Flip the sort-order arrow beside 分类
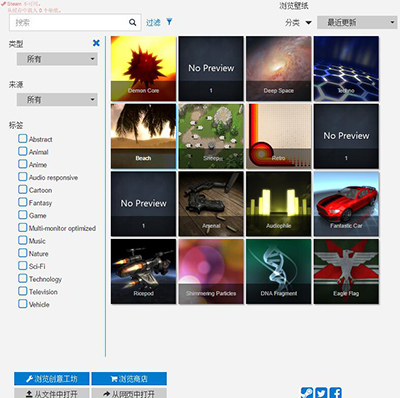 pyautogui.click(x=309, y=23)
